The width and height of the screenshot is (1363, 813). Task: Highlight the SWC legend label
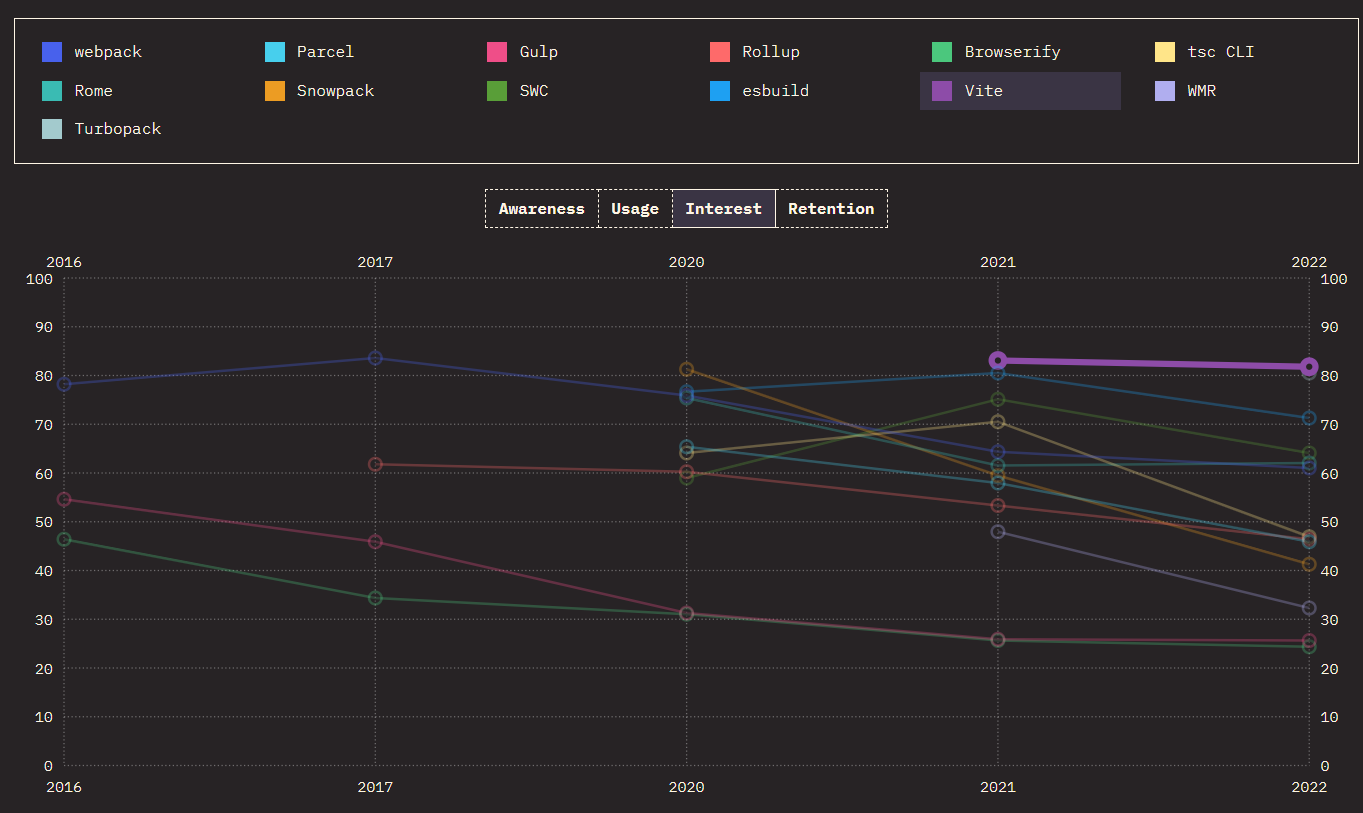pyautogui.click(x=534, y=91)
